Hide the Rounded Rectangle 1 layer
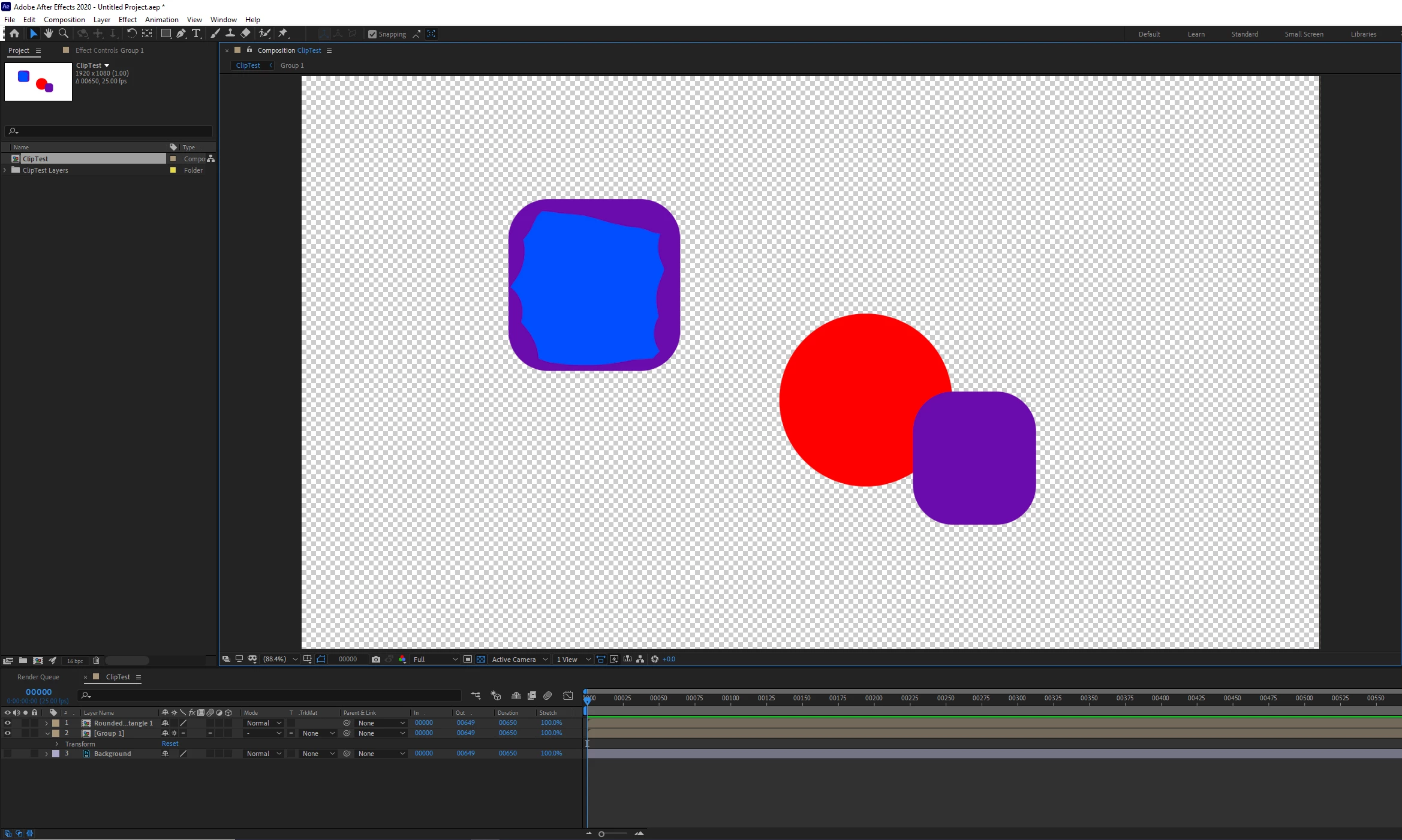The height and width of the screenshot is (840, 1402). click(x=7, y=723)
